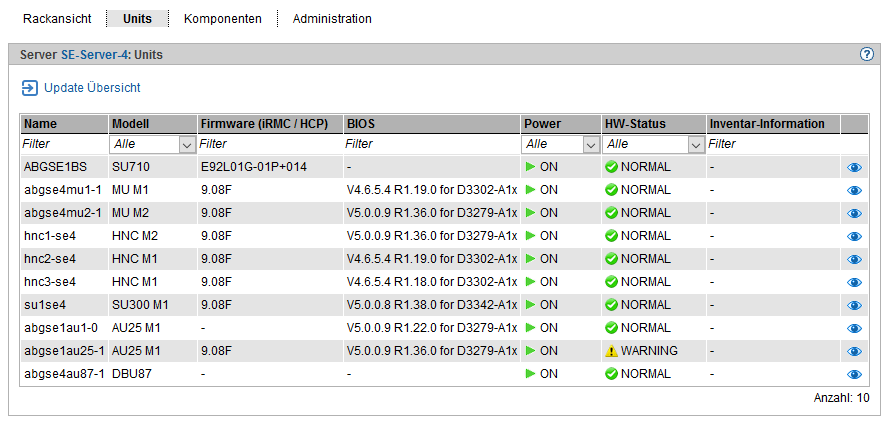Click eye icon for abgse1au1-0 row
891x428 pixels.
pos(854,328)
